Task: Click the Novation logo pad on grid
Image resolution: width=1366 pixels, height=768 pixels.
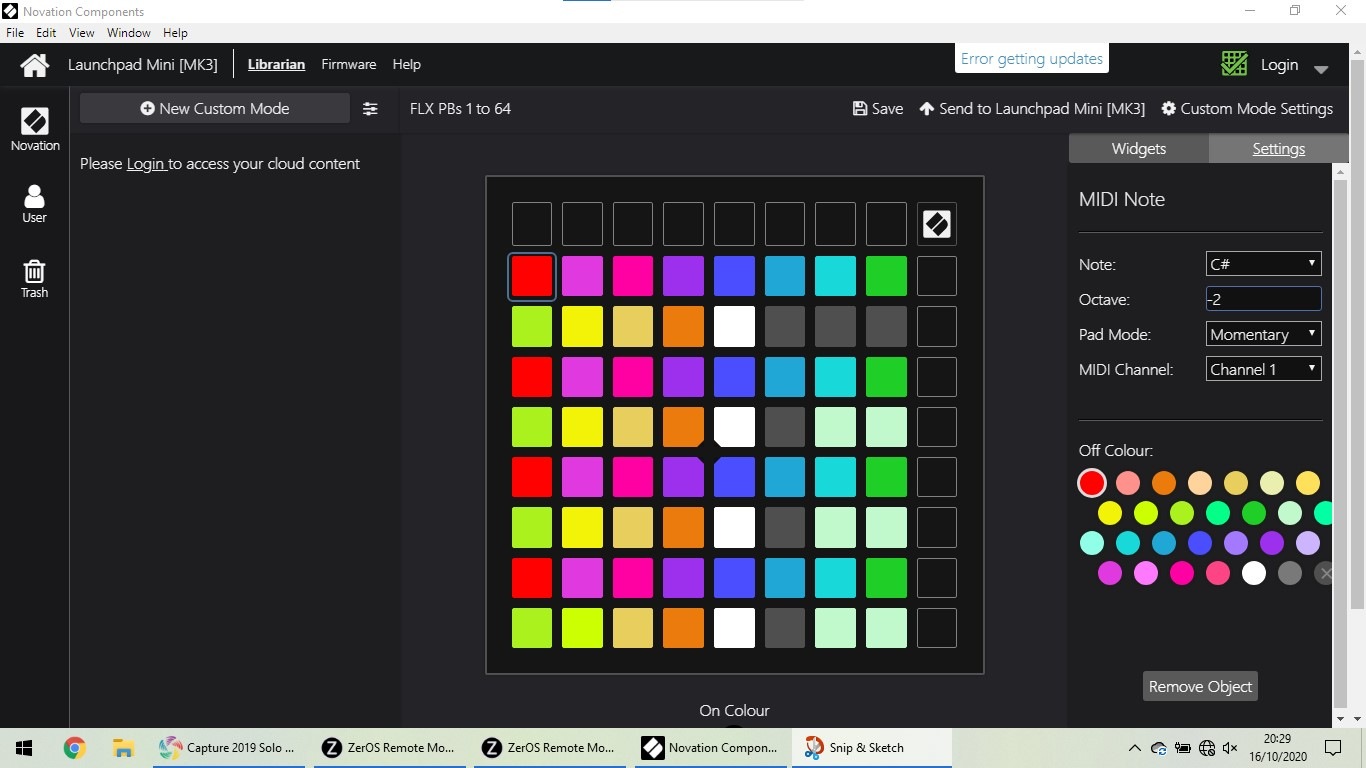Action: [936, 225]
